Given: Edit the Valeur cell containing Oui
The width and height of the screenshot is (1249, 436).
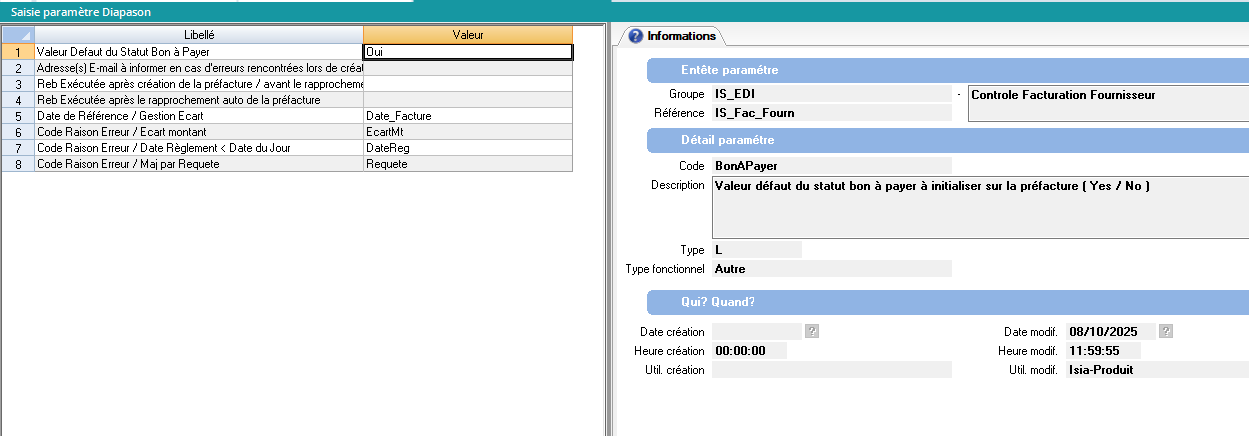Looking at the screenshot, I should (468, 51).
